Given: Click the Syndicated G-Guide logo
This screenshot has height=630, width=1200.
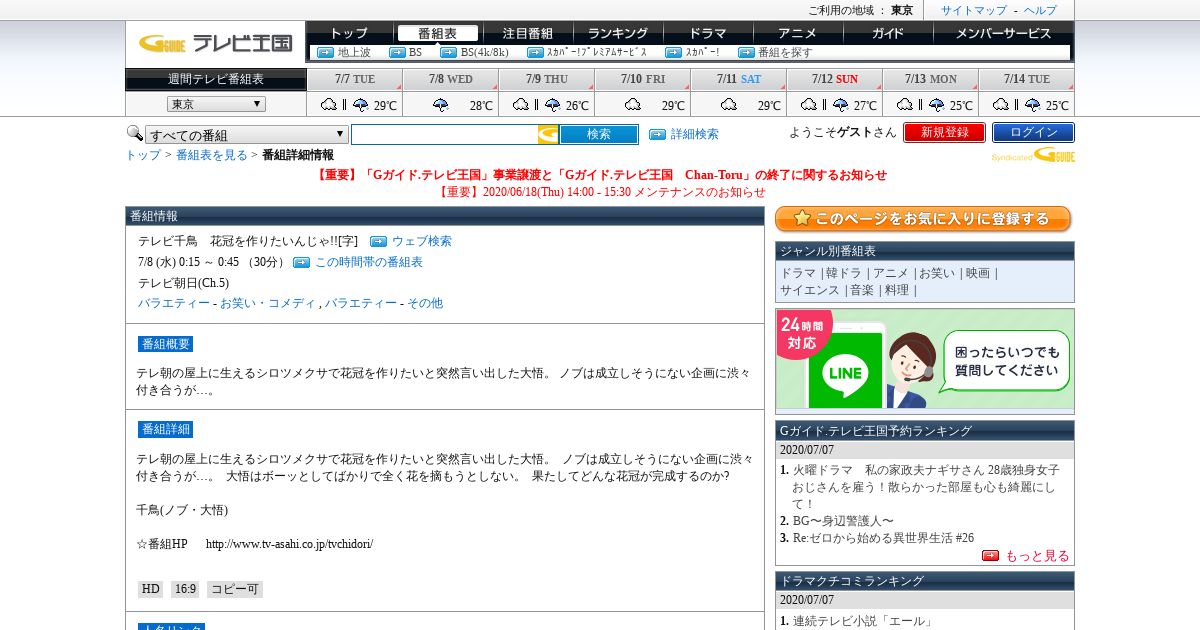Looking at the screenshot, I should 1033,155.
